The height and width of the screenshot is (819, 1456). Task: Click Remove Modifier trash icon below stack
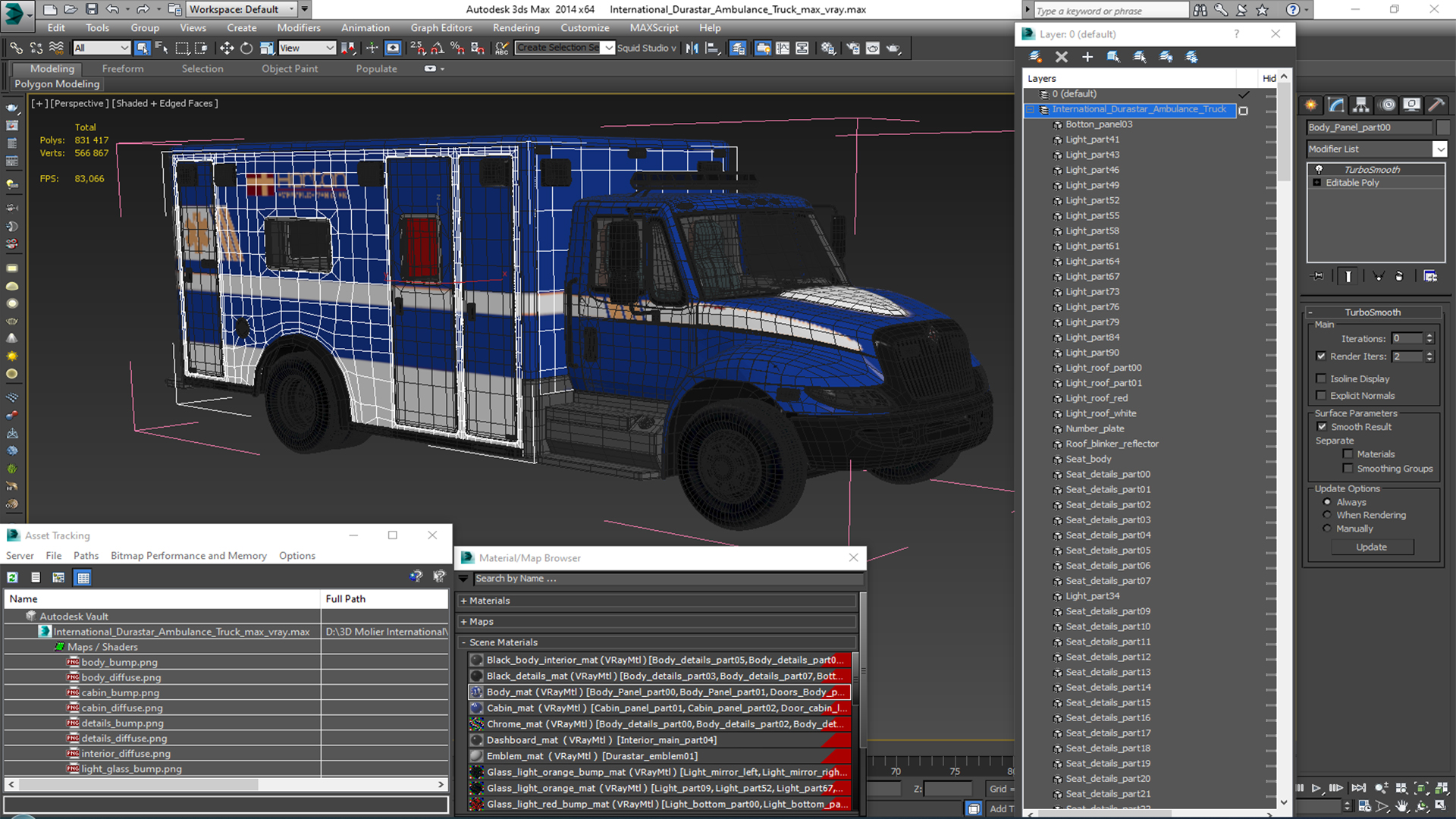pos(1399,276)
